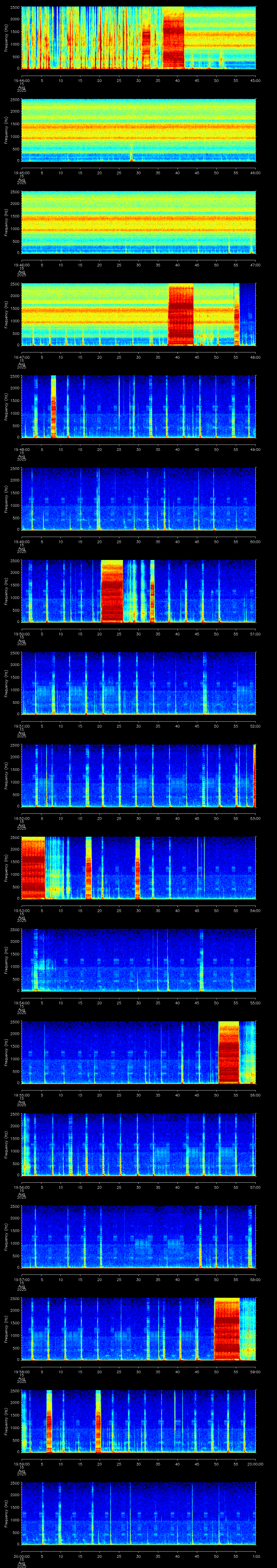The width and height of the screenshot is (277, 1568).
Task: Click the '48:00' end time label
Action: click(255, 357)
